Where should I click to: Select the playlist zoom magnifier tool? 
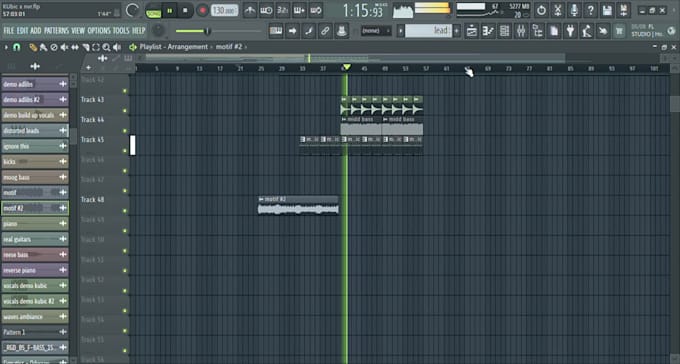point(106,47)
